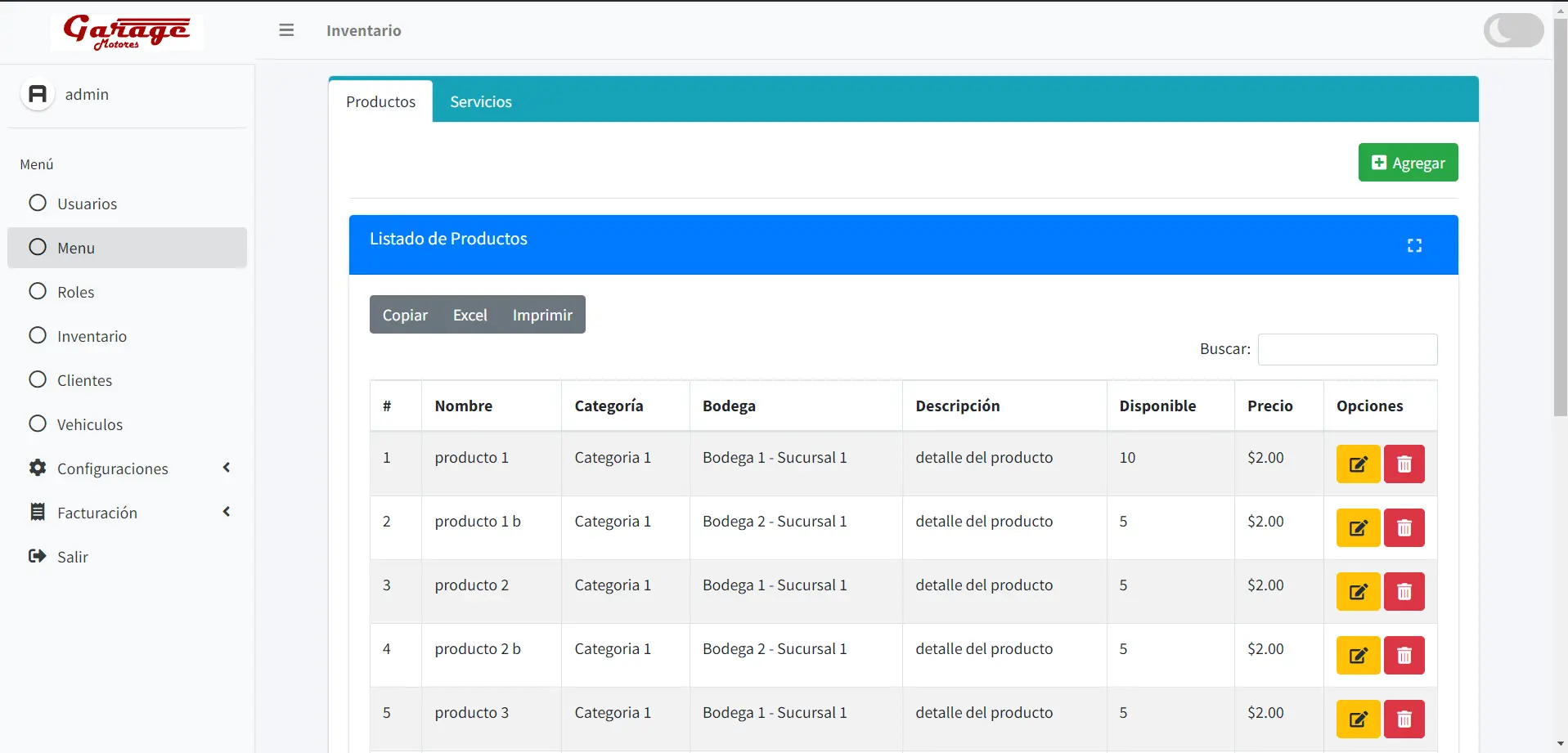
Task: Delete producto 2 b with trash icon
Action: click(x=1404, y=656)
